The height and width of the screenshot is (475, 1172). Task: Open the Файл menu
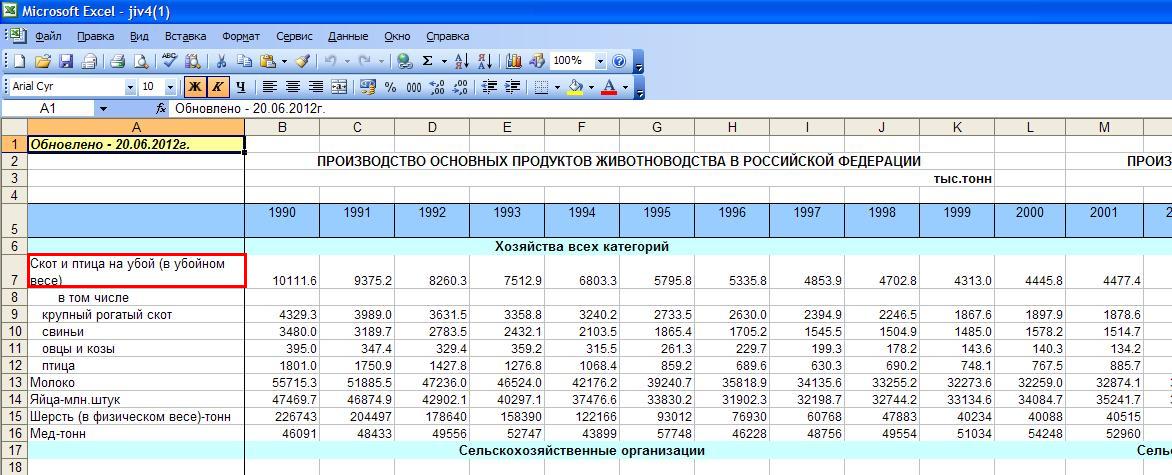click(48, 36)
